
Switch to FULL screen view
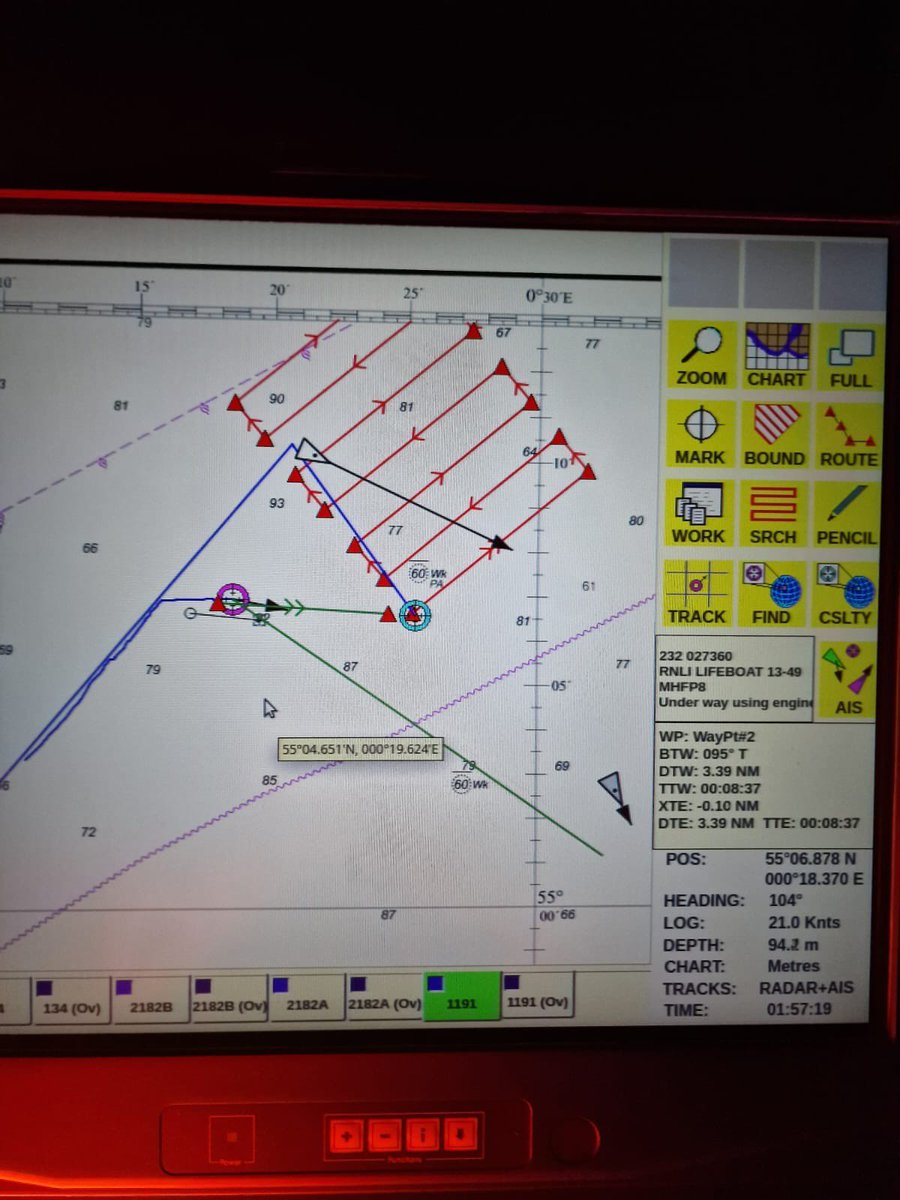(851, 355)
